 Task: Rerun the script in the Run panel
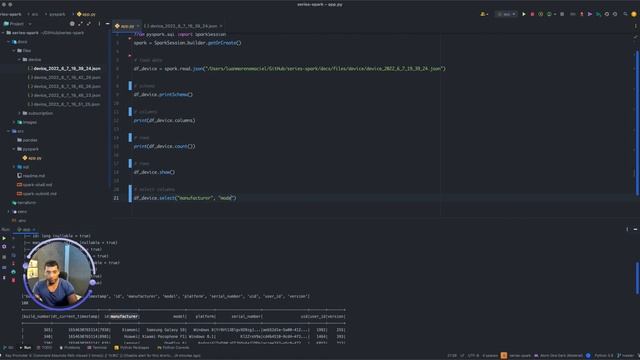coord(4,238)
